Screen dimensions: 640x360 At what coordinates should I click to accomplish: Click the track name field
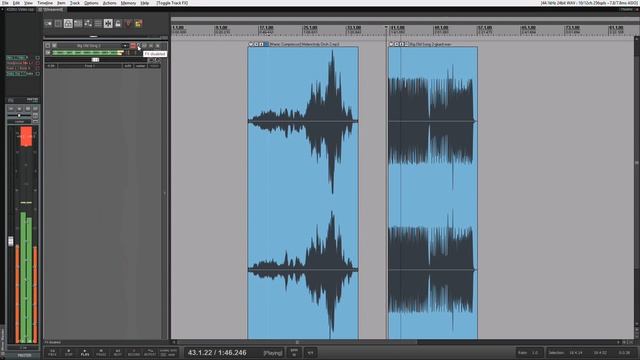(89, 46)
